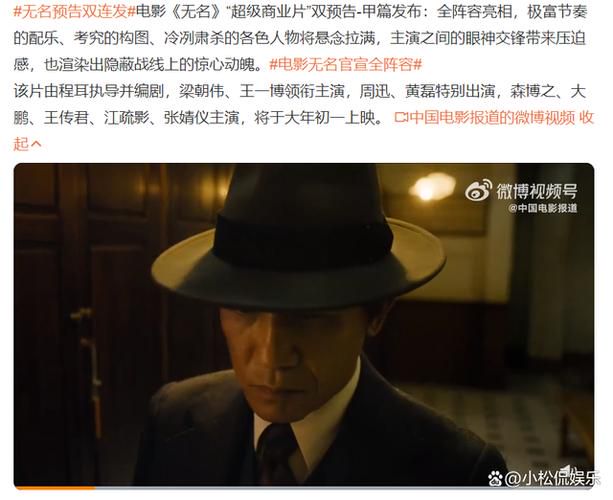This screenshot has height=500, width=613.
Task: Click the paw icon near 小松侃娱乐
Action: (495, 477)
